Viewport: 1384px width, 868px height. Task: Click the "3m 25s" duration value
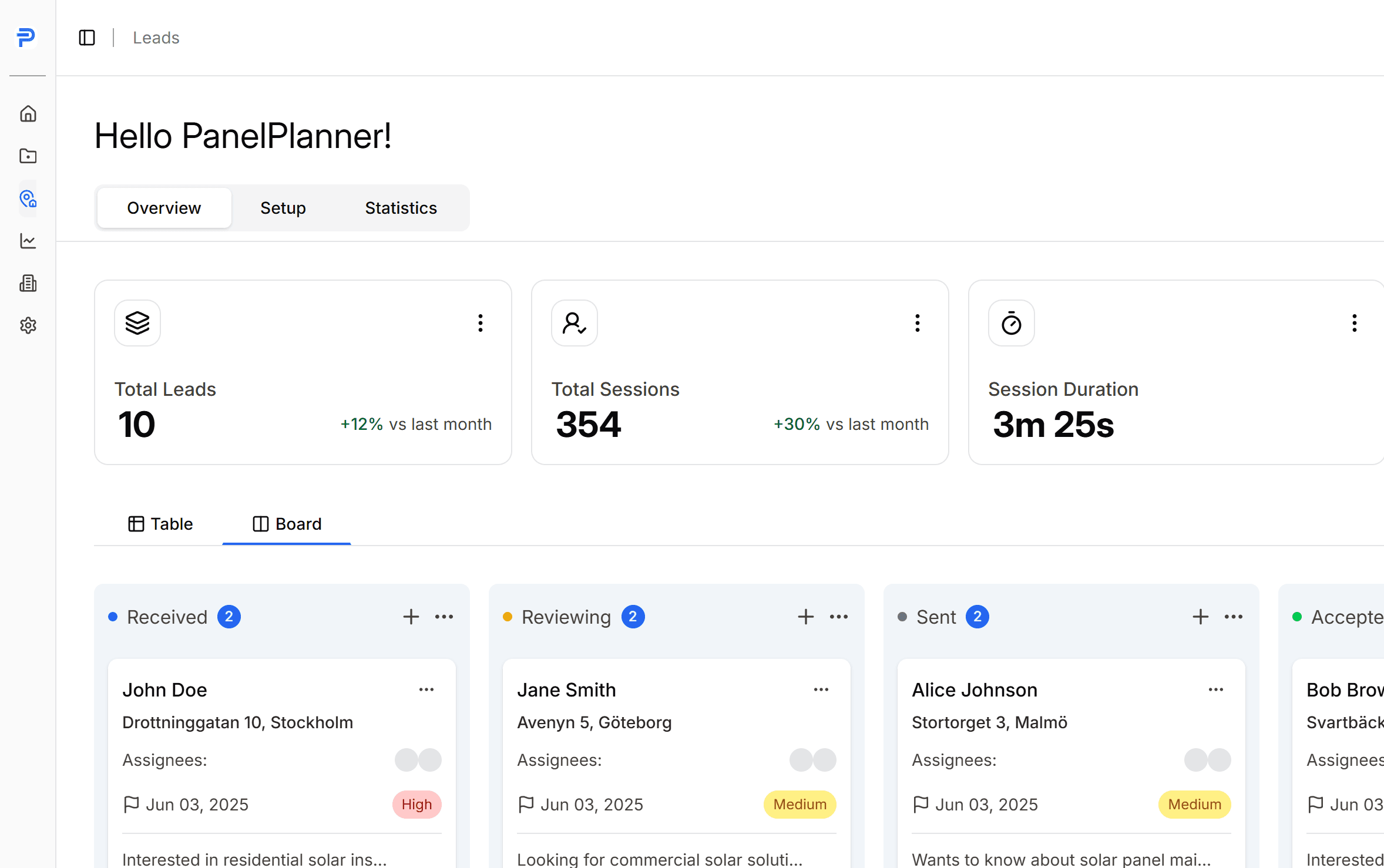(x=1053, y=425)
